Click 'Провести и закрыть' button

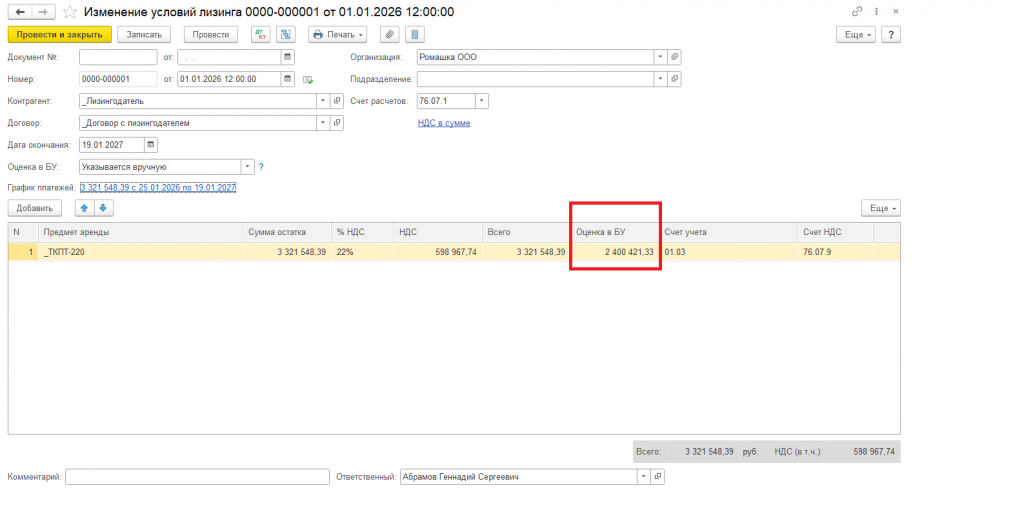tap(59, 35)
